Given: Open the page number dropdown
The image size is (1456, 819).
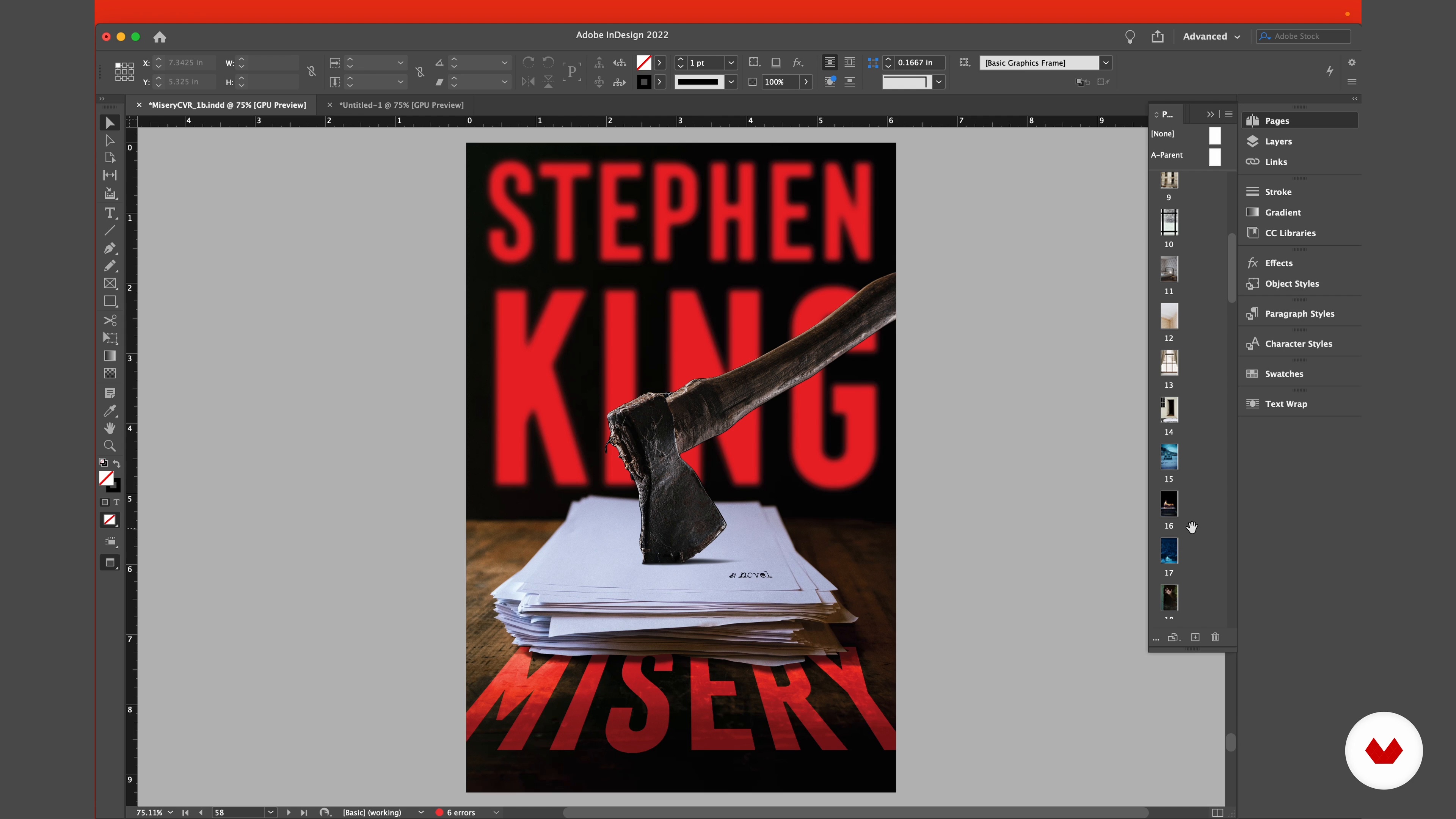Looking at the screenshot, I should tap(271, 812).
